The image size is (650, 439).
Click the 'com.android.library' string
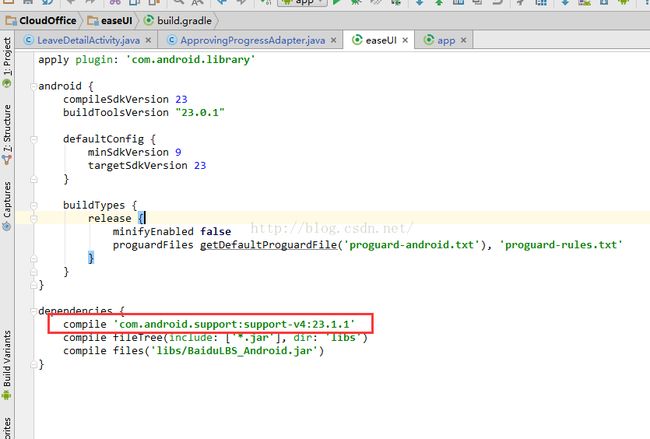point(191,60)
